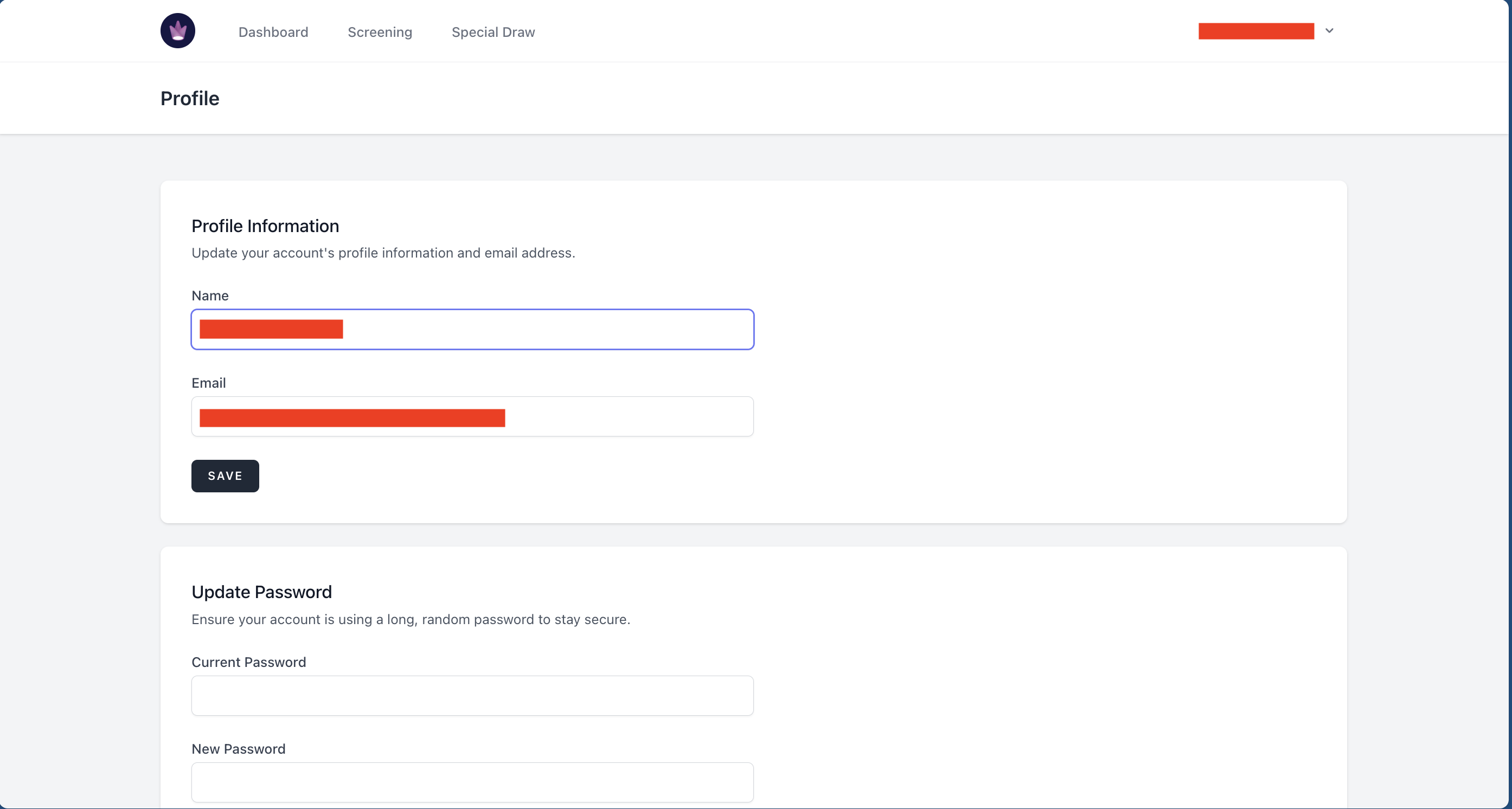Click the redacted username in navbar
Image resolution: width=1512 pixels, height=809 pixels.
tap(1255, 31)
